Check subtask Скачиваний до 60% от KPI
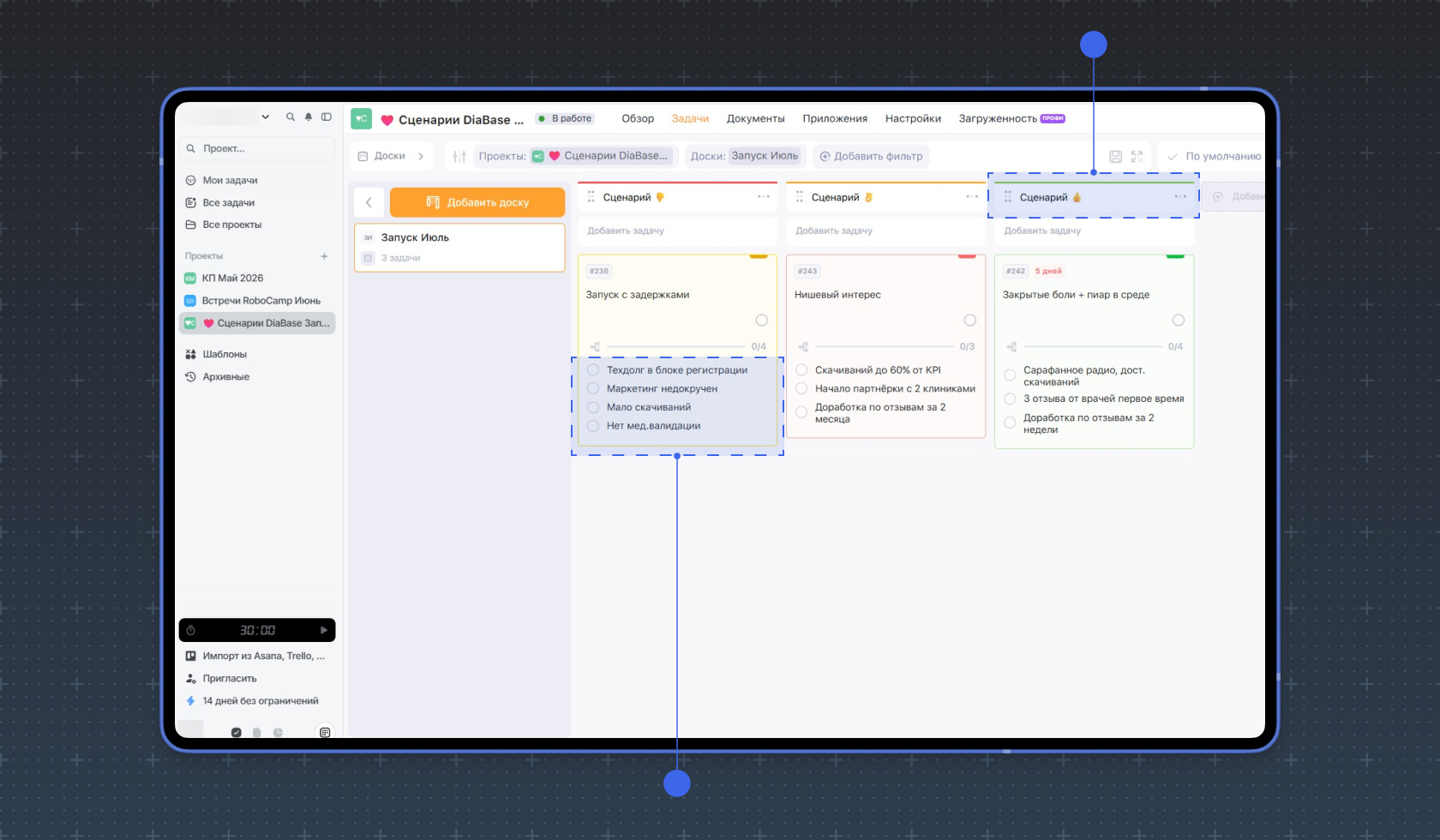Screen dimensions: 1440x840 click(x=801, y=370)
